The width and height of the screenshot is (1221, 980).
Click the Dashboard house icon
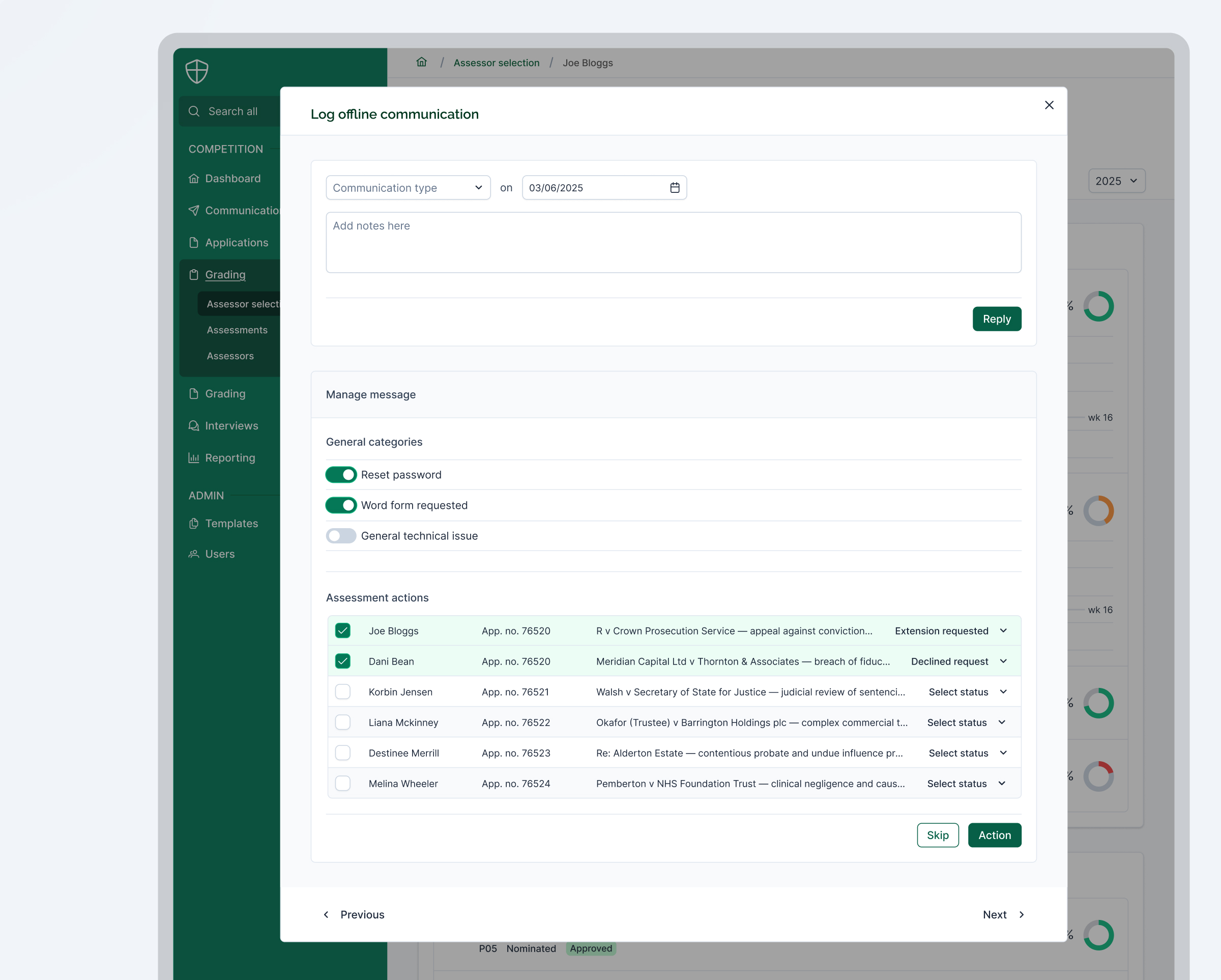pyautogui.click(x=194, y=179)
